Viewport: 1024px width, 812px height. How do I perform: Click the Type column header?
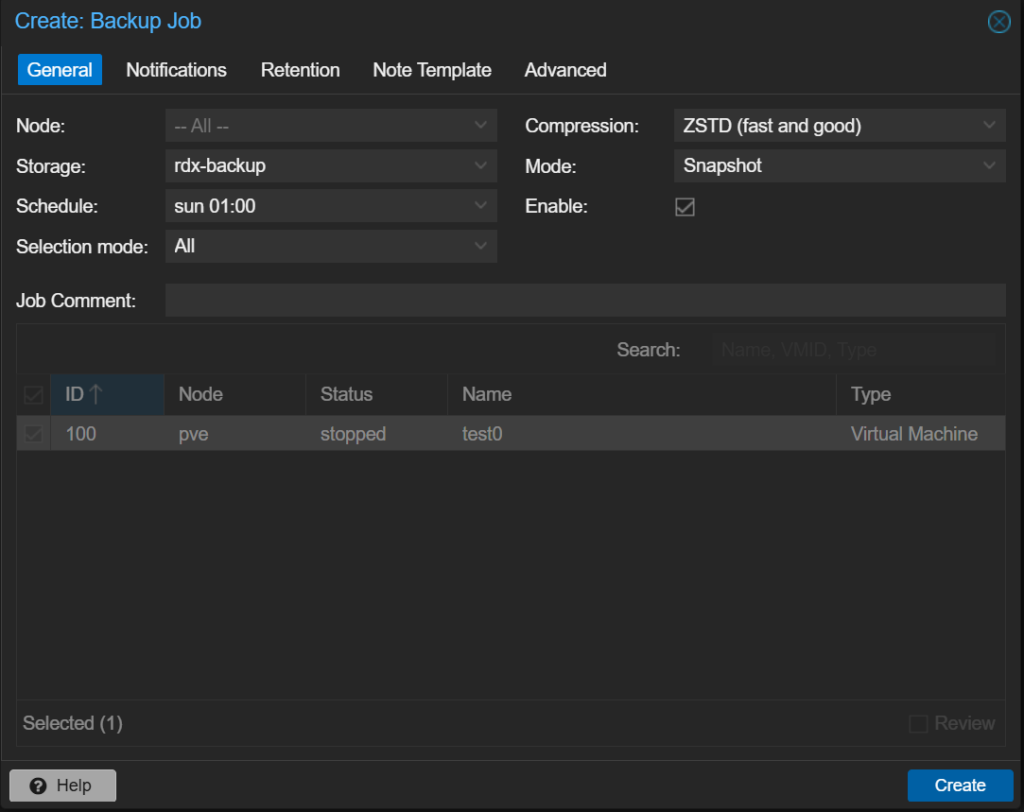point(921,395)
